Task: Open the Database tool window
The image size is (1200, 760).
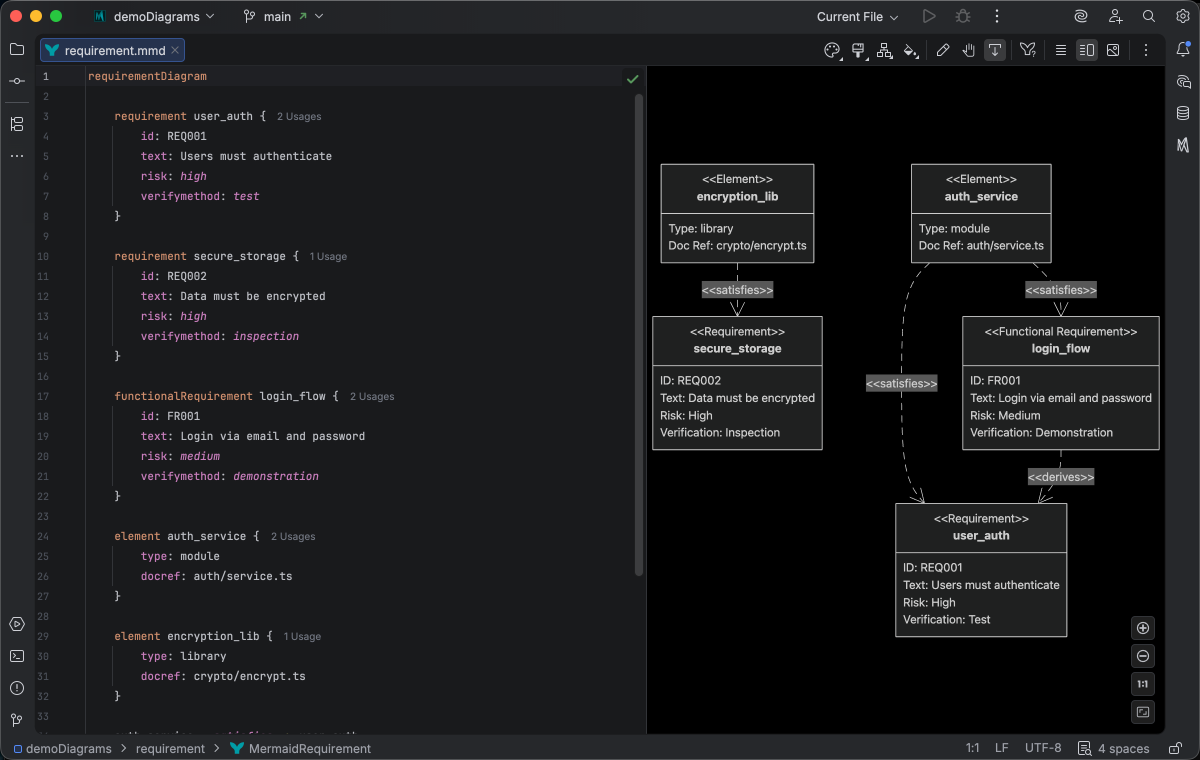Action: [1183, 113]
